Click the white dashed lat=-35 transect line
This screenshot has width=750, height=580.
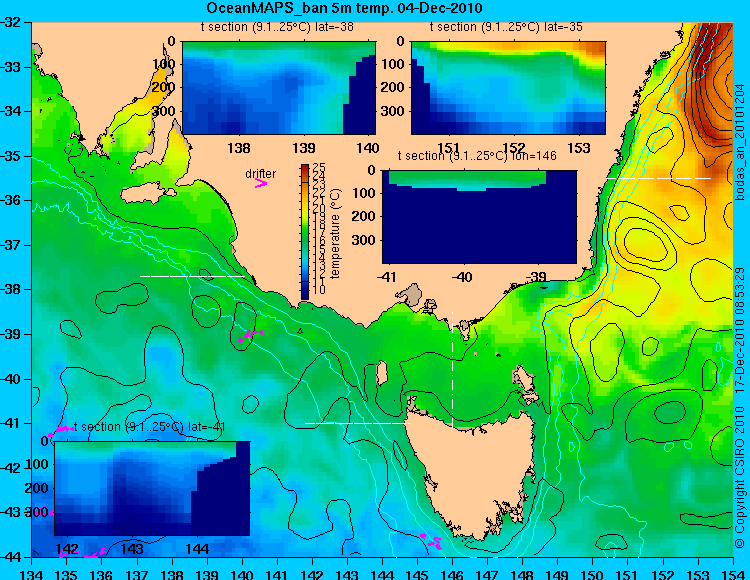659,178
